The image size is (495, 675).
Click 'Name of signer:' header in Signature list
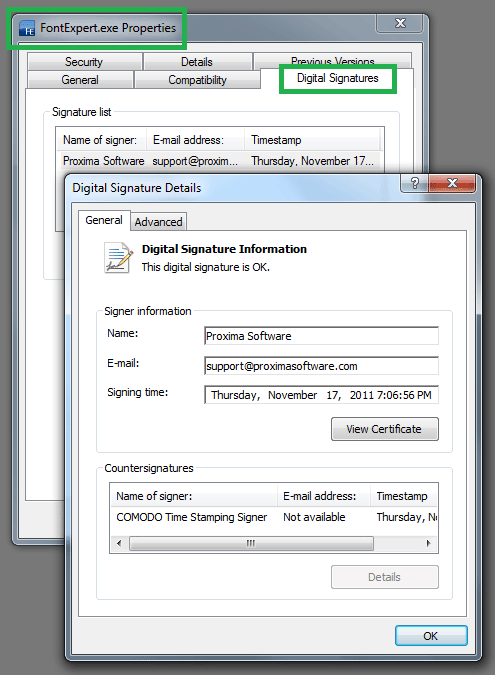tap(102, 140)
